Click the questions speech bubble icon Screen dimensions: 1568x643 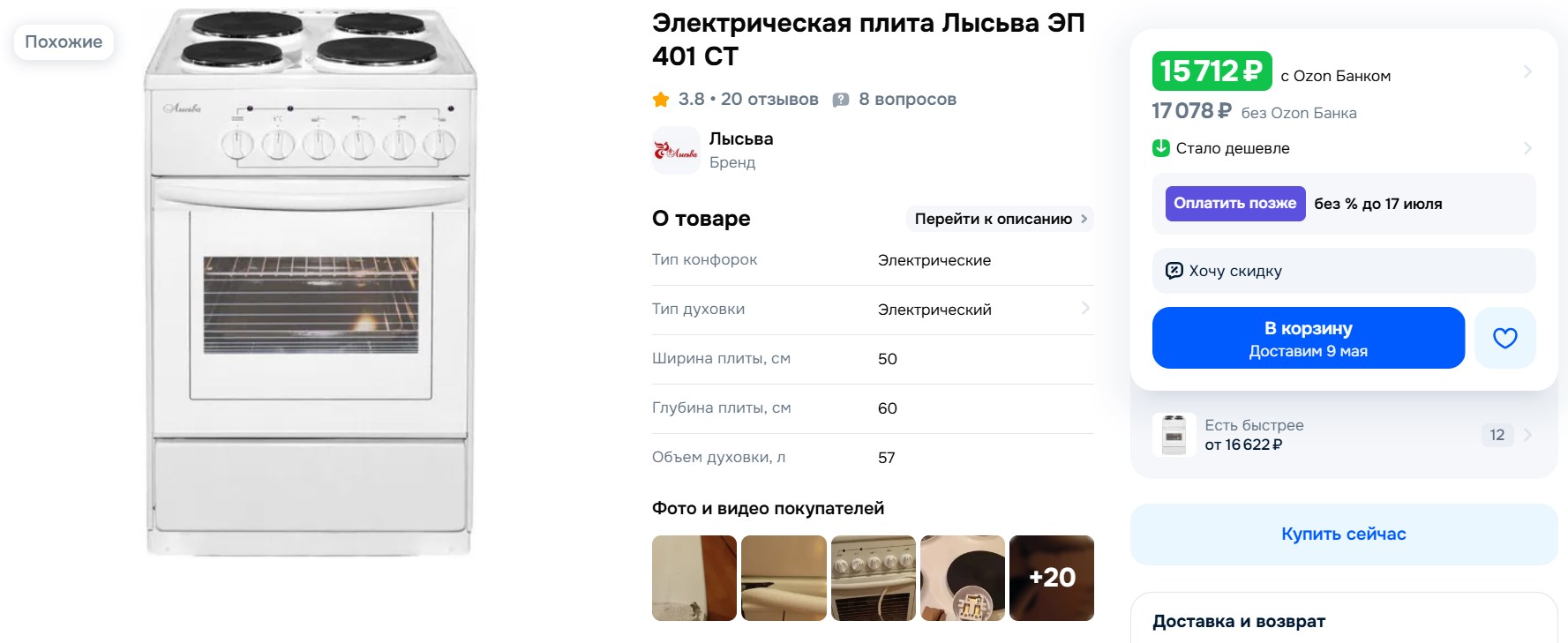[841, 100]
